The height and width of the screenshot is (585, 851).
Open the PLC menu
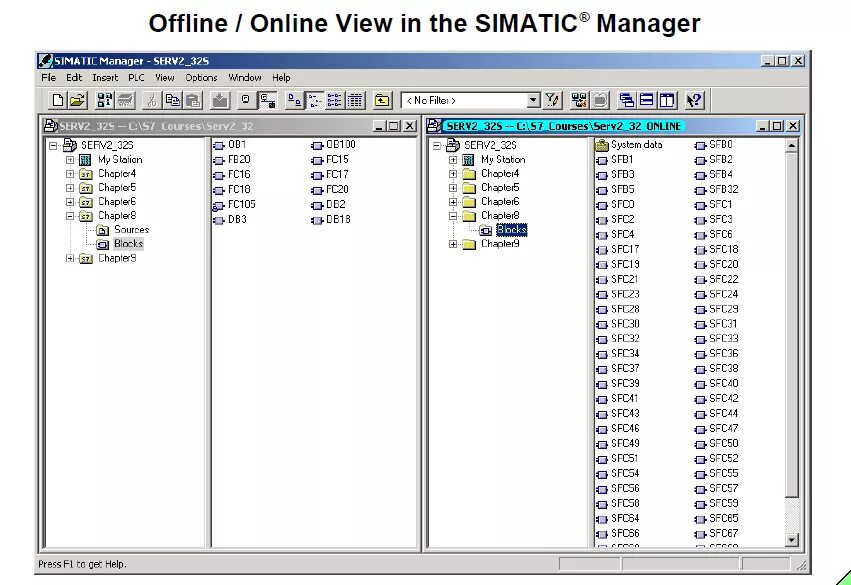coord(136,78)
